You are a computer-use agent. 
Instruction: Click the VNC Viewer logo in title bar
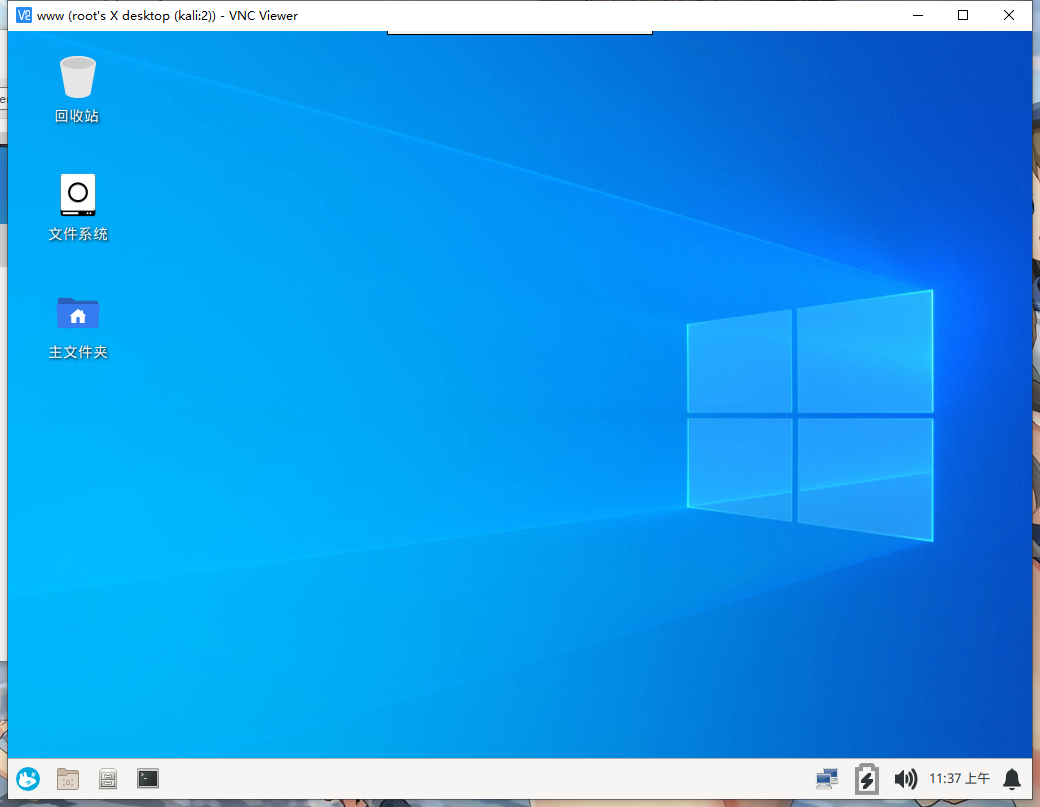pos(24,15)
